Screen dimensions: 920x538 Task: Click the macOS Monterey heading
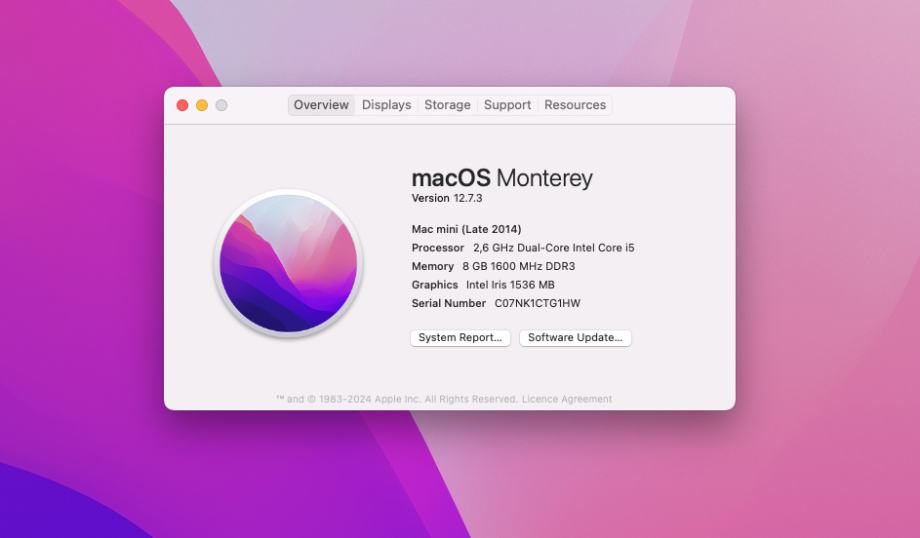coord(502,178)
